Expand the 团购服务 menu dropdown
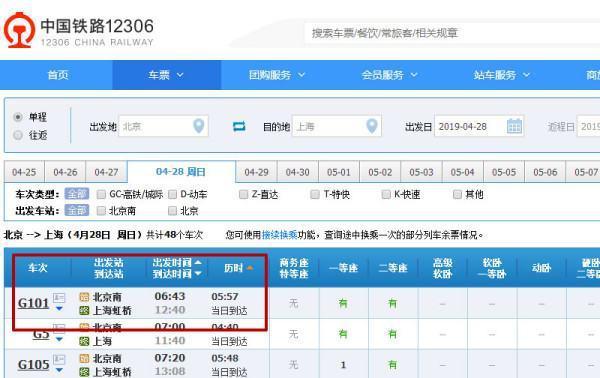 (x=302, y=75)
